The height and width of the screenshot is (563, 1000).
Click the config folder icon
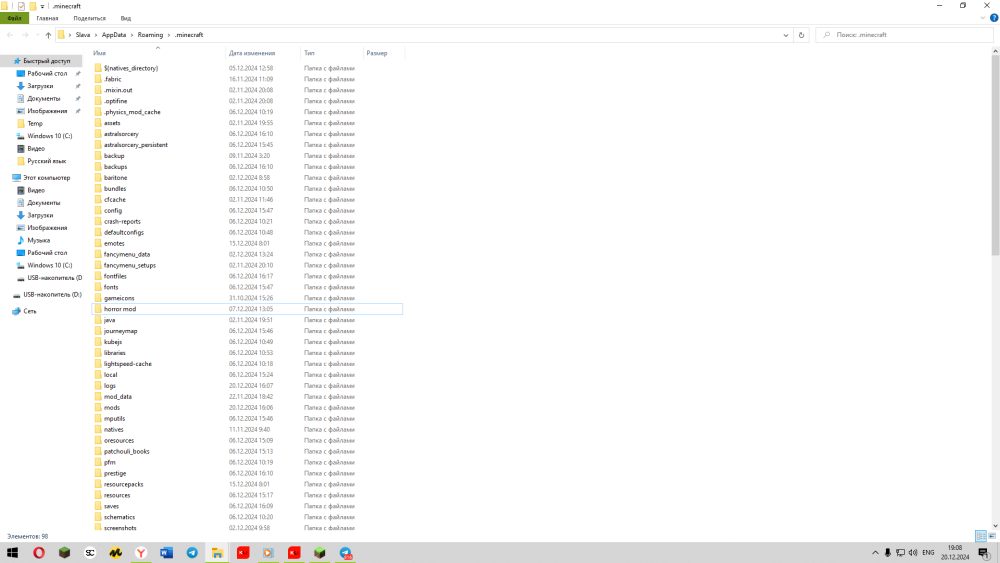[98, 210]
